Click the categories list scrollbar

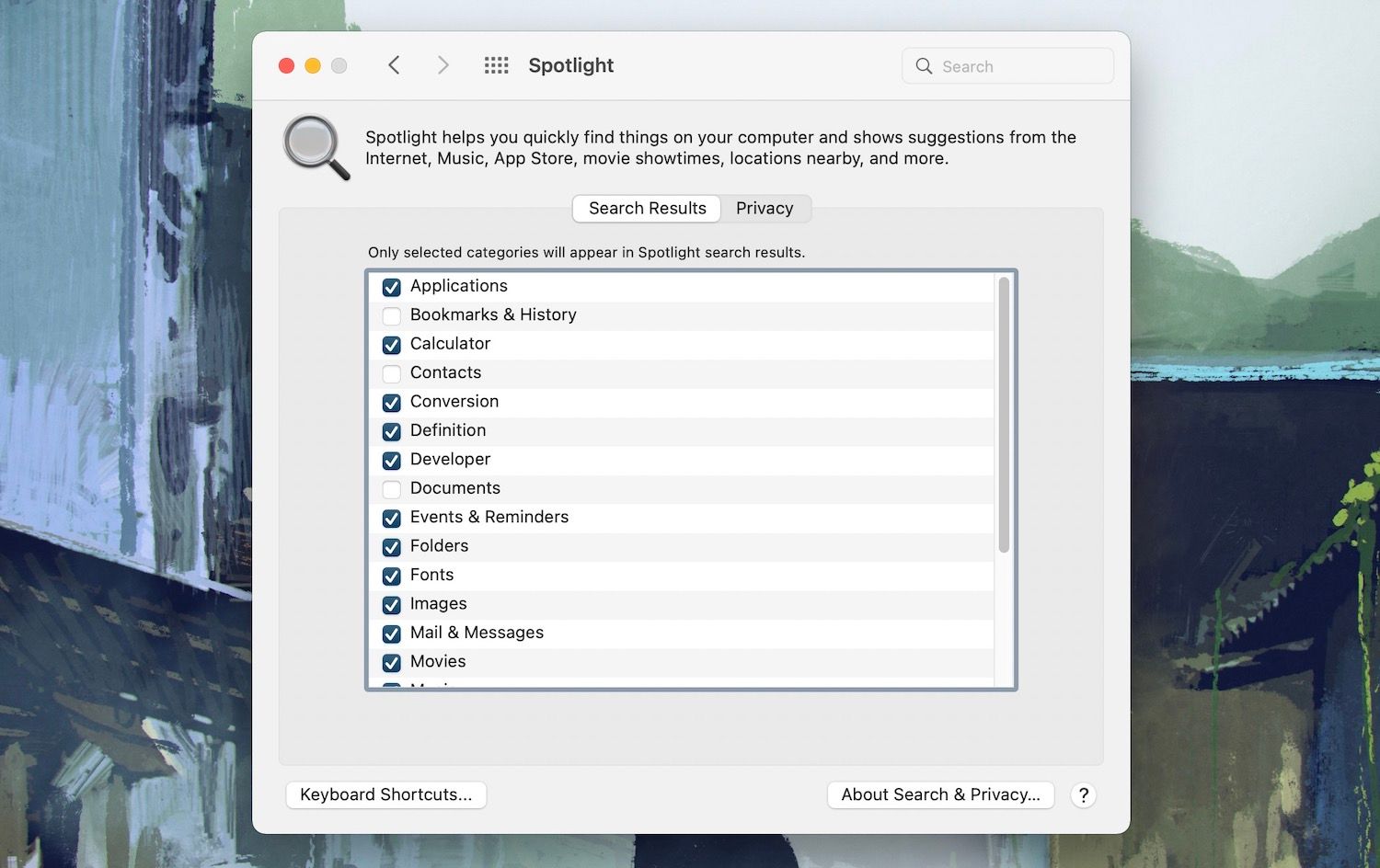[x=1004, y=415]
